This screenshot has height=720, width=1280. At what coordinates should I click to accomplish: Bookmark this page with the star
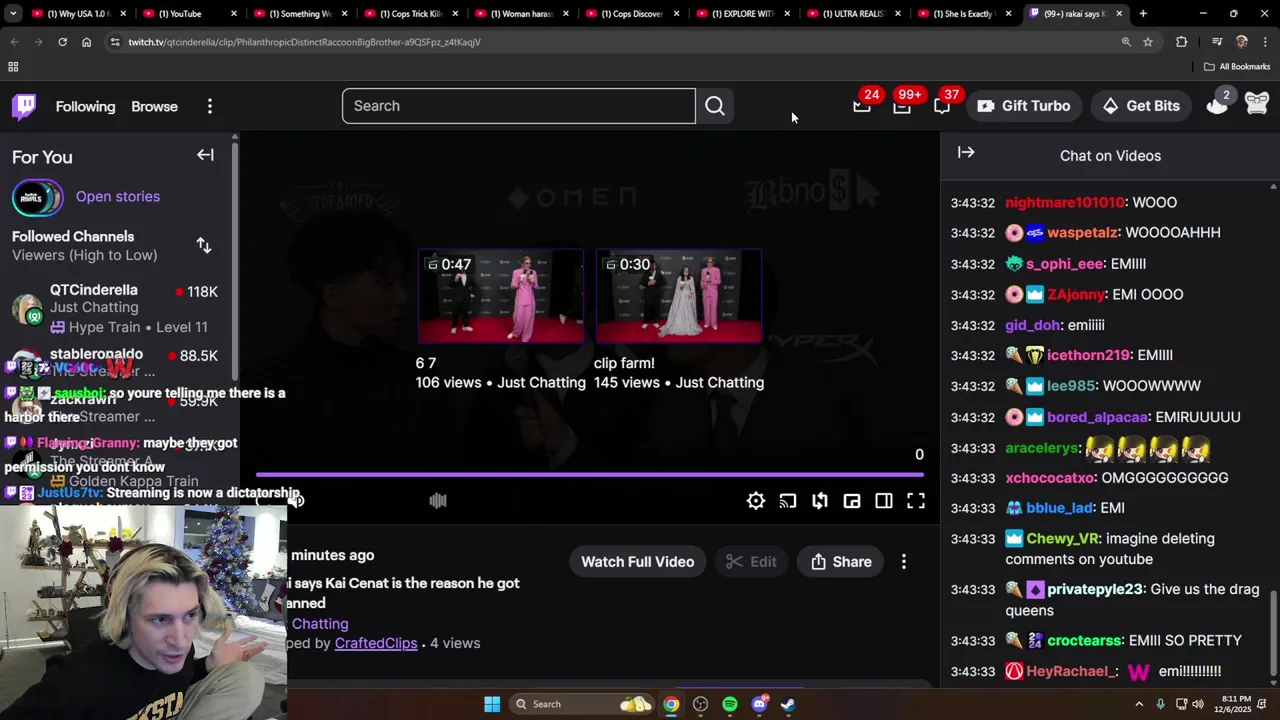[1148, 42]
